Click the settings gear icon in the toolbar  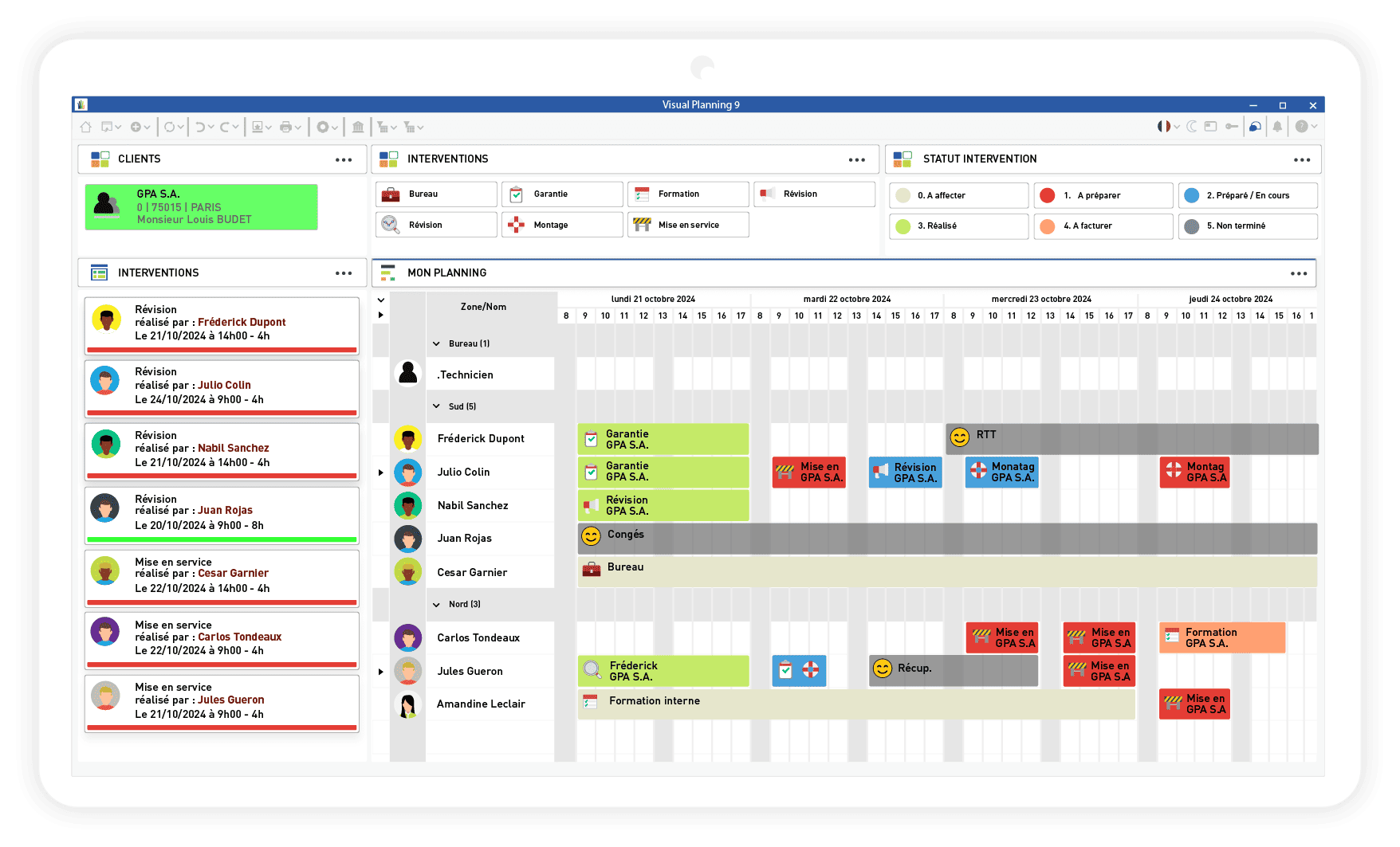323,127
